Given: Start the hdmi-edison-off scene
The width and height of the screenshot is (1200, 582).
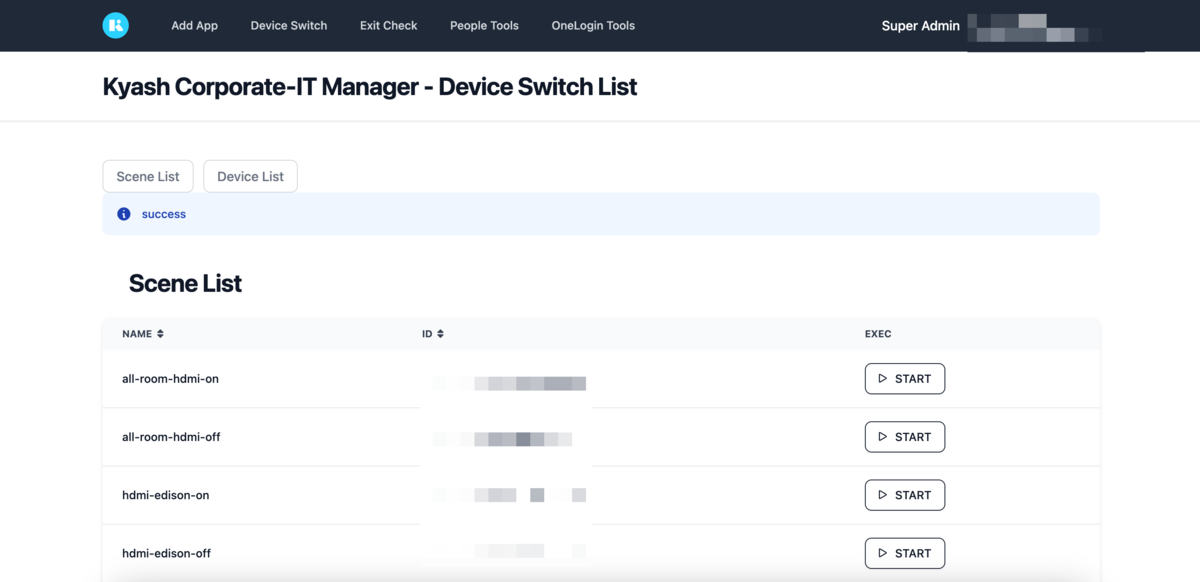Looking at the screenshot, I should (x=905, y=553).
